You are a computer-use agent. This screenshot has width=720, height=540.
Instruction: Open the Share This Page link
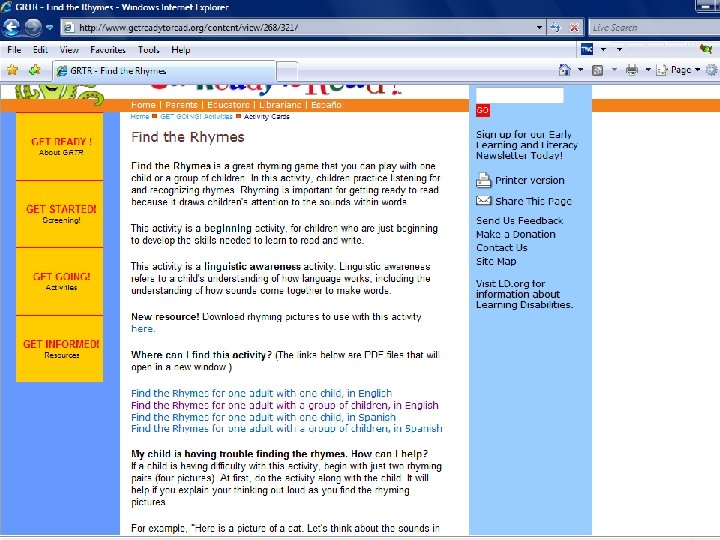pyautogui.click(x=533, y=201)
